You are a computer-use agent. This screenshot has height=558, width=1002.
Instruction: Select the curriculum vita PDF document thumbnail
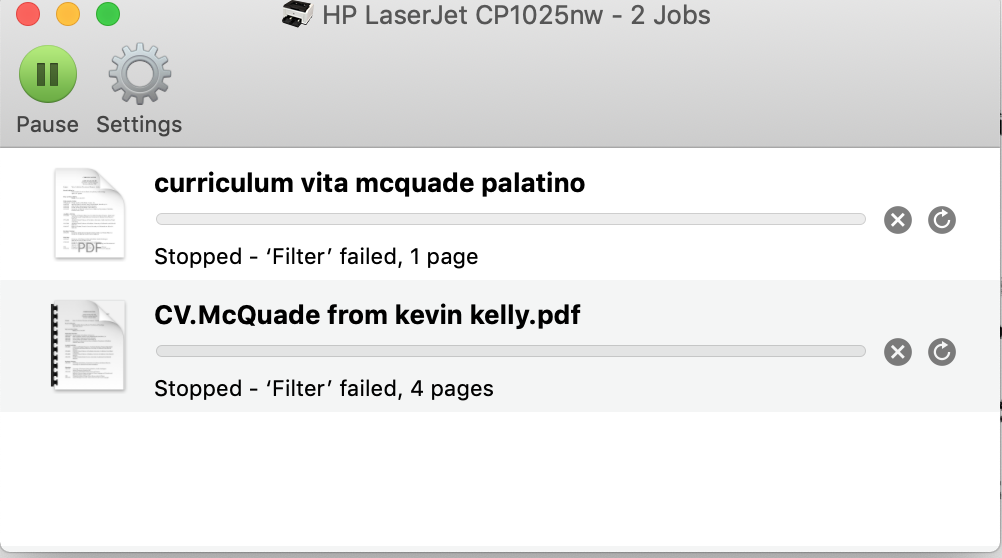point(89,213)
